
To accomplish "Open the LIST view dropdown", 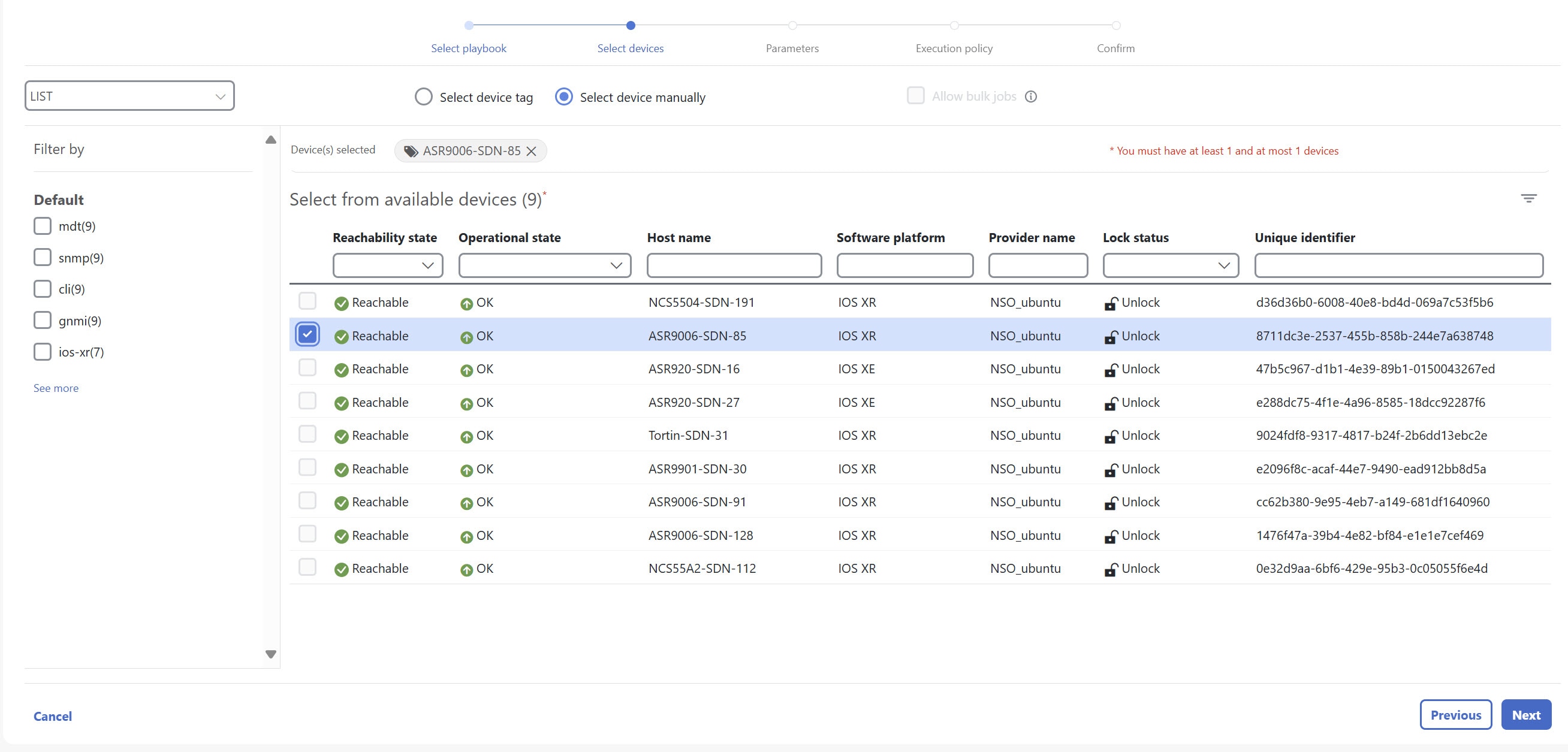I will click(129, 95).
